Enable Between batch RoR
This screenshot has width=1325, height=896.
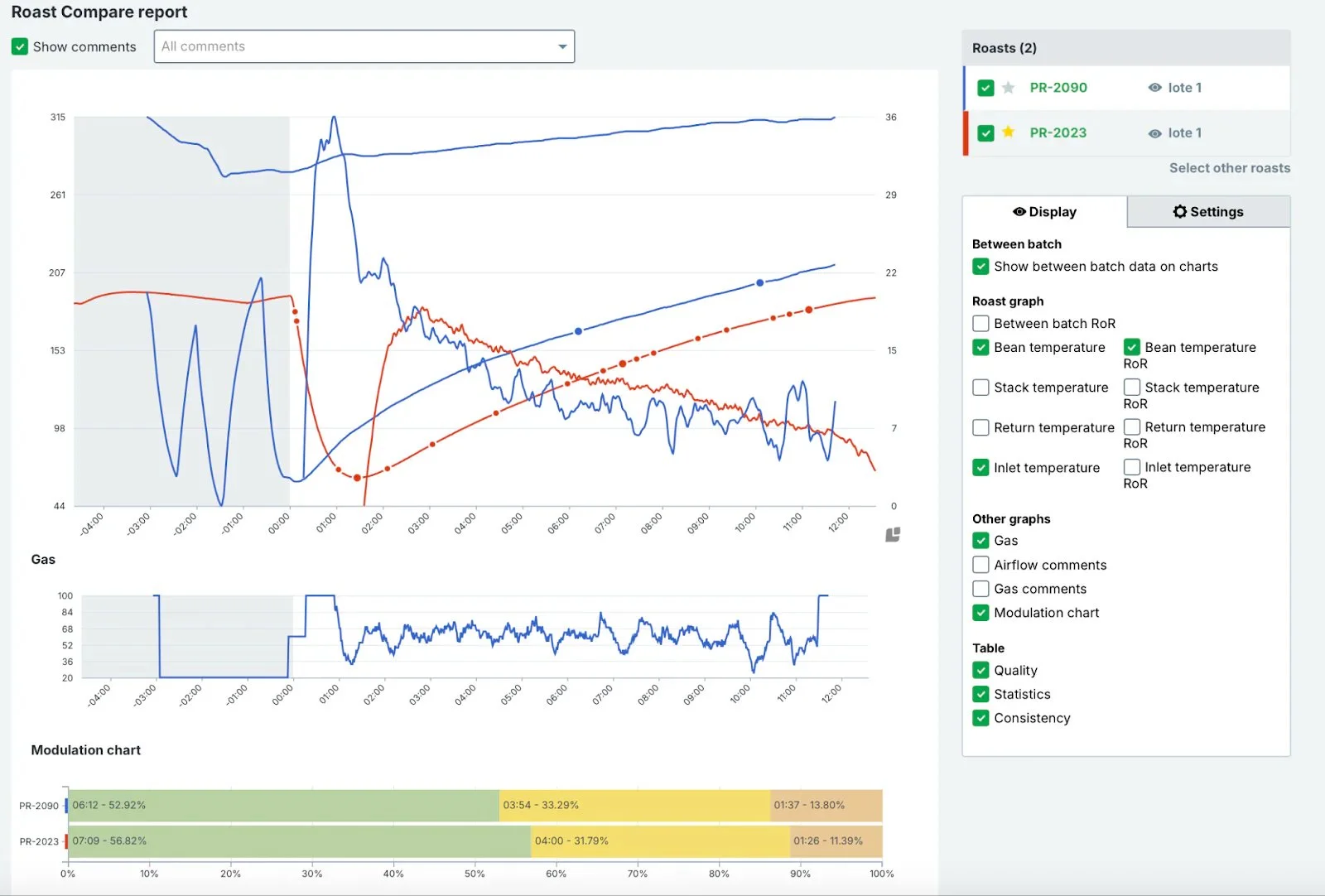pos(980,323)
